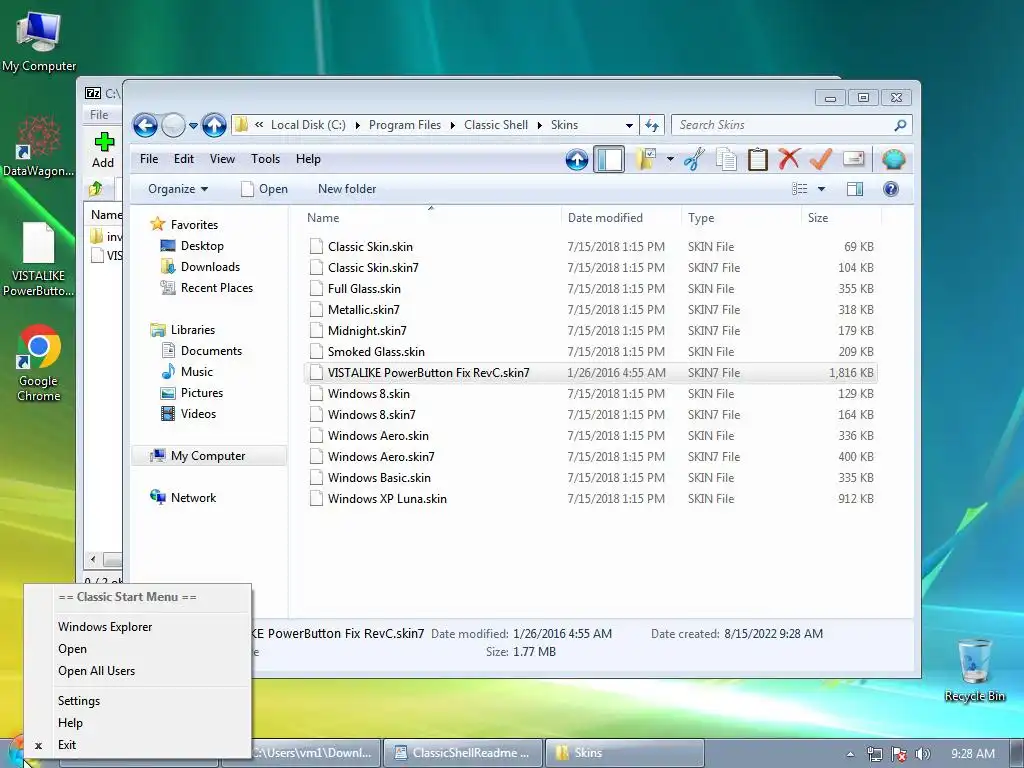The width and height of the screenshot is (1024, 768).
Task: Open the View menu
Action: pos(222,159)
